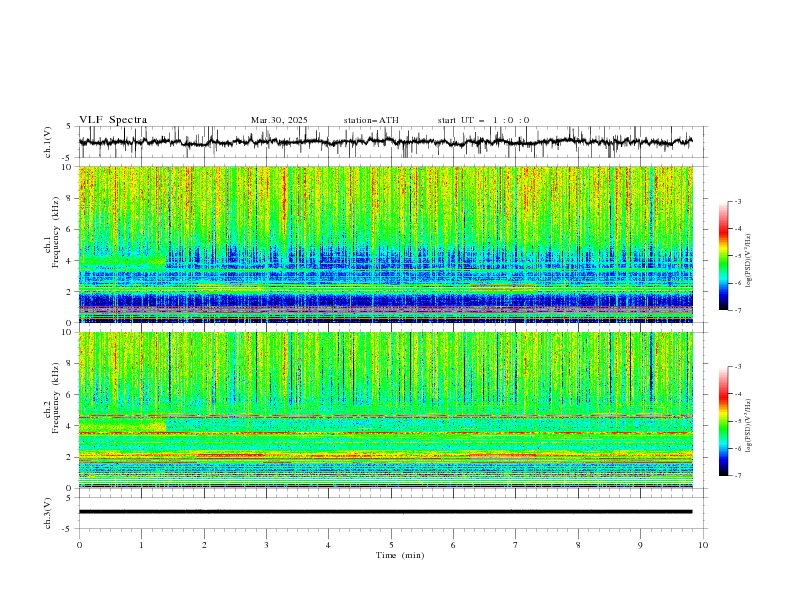The width and height of the screenshot is (792, 612).
Task: Click time axis tick label "1"
Action: (x=142, y=545)
